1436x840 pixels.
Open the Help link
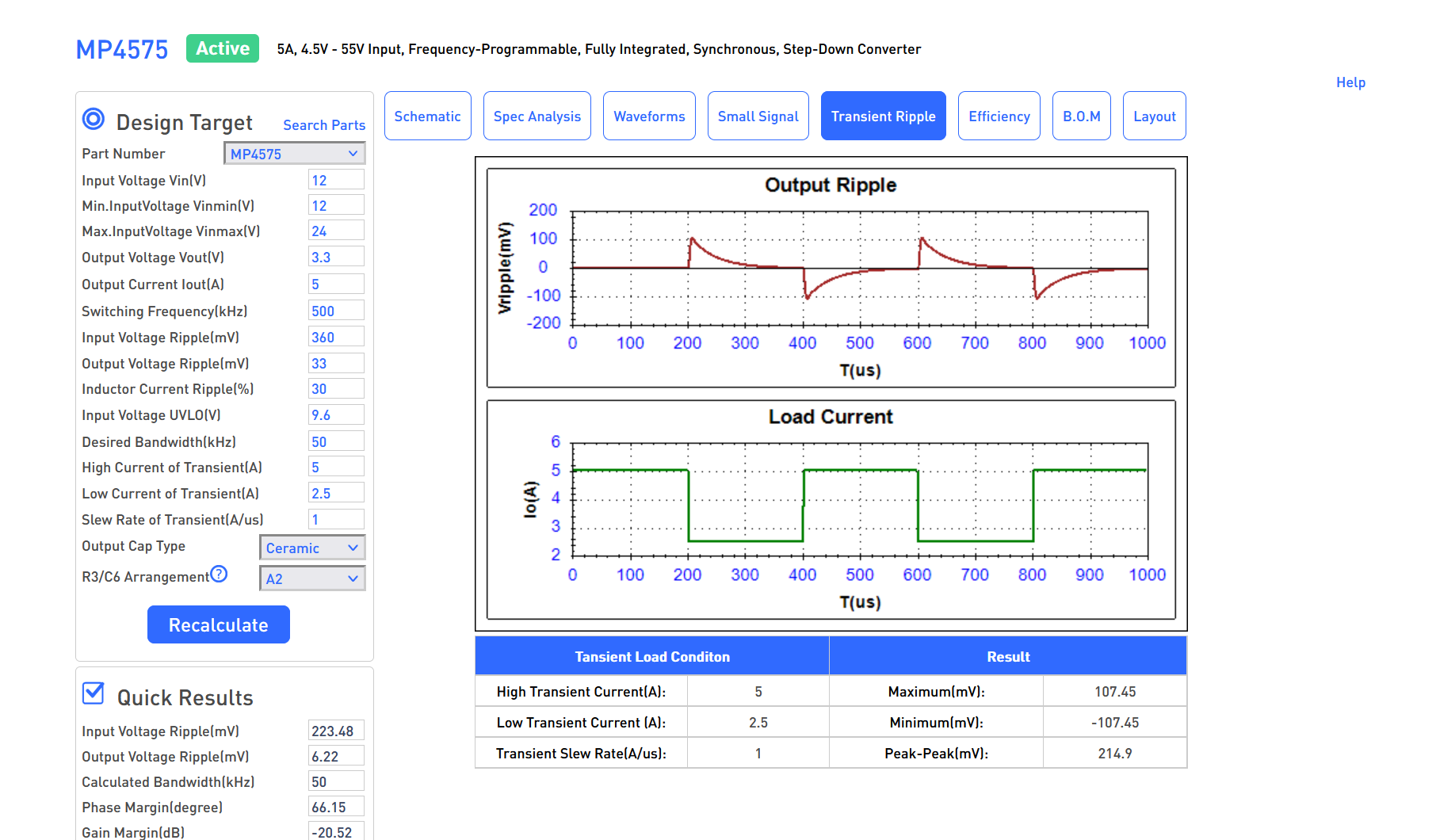1350,82
